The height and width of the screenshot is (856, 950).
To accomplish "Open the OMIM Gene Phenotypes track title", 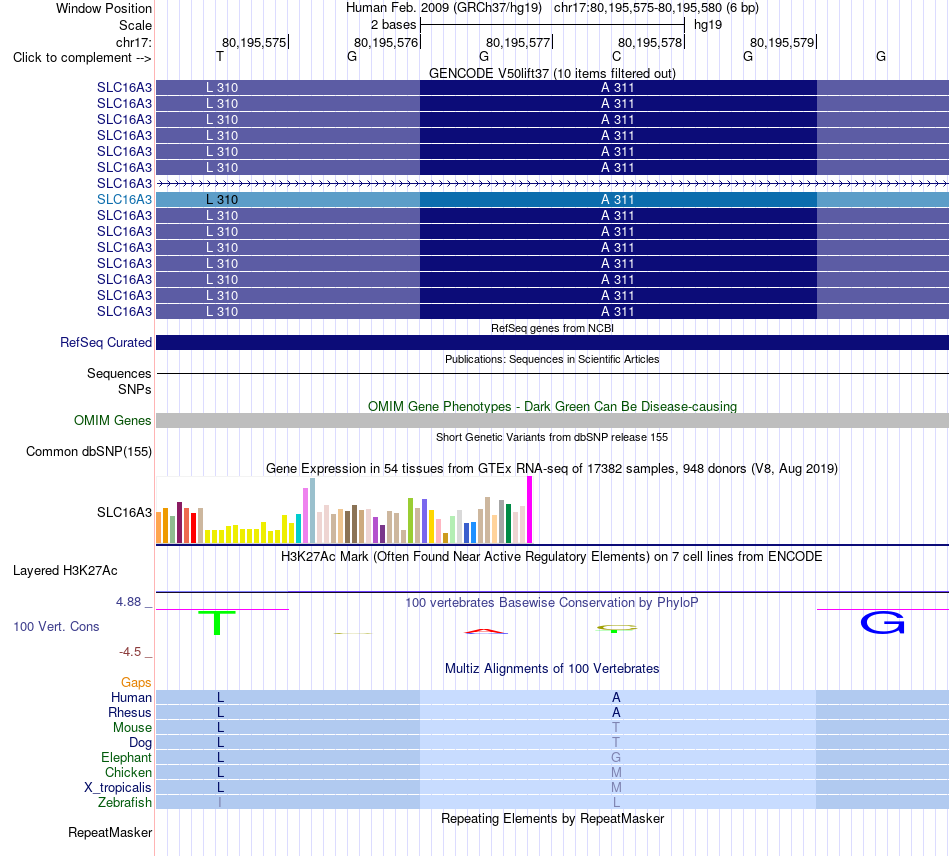I will (x=552, y=406).
